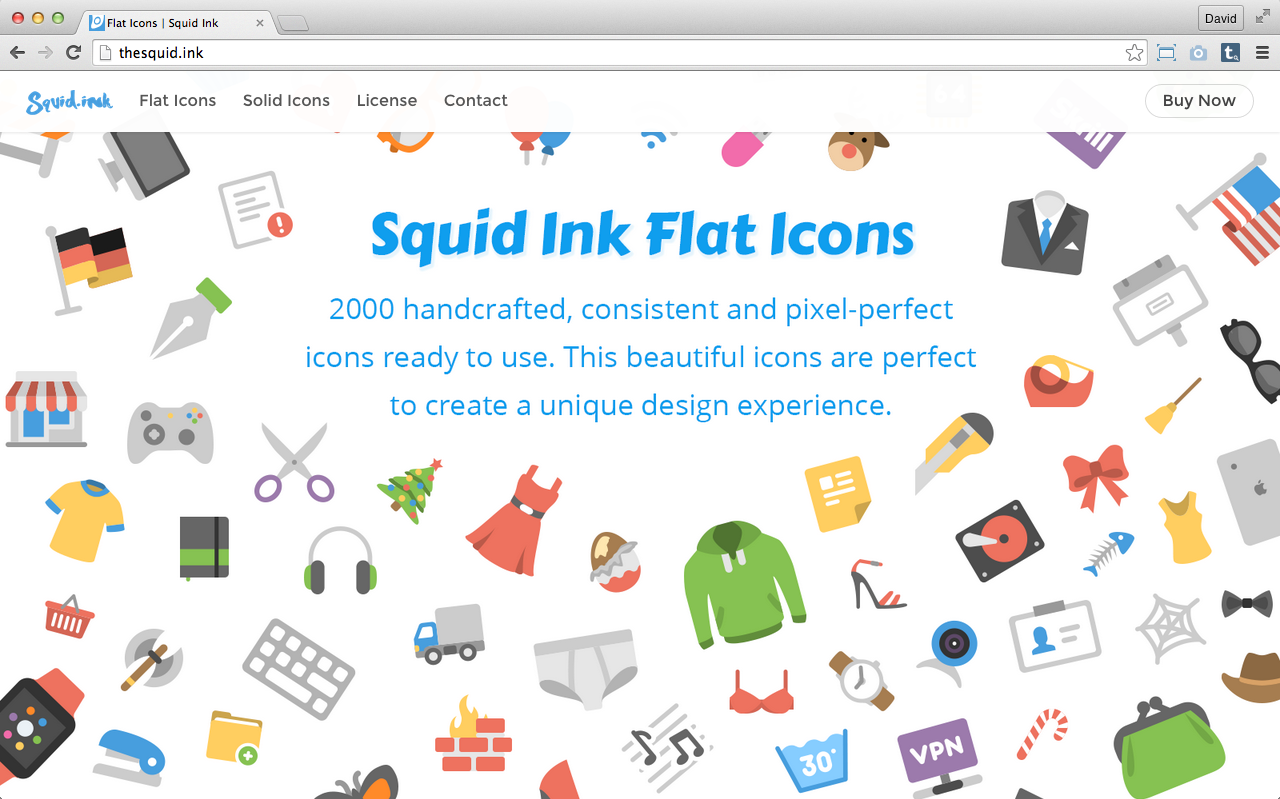Click the green headphones icon
The width and height of the screenshot is (1280, 799).
click(x=340, y=561)
